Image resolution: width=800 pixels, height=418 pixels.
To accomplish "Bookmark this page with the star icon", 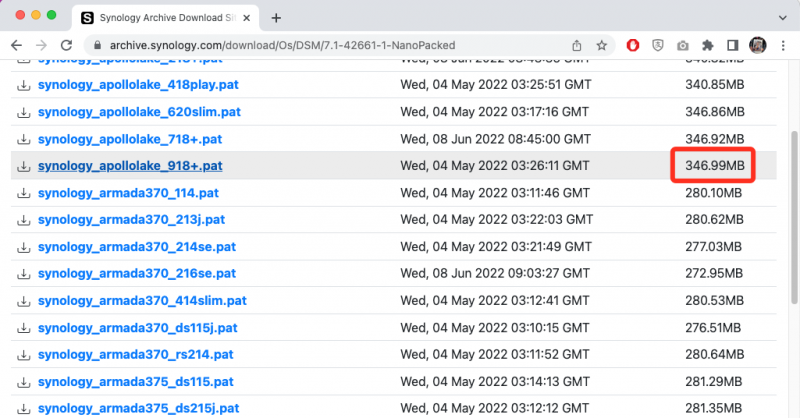I will click(602, 45).
